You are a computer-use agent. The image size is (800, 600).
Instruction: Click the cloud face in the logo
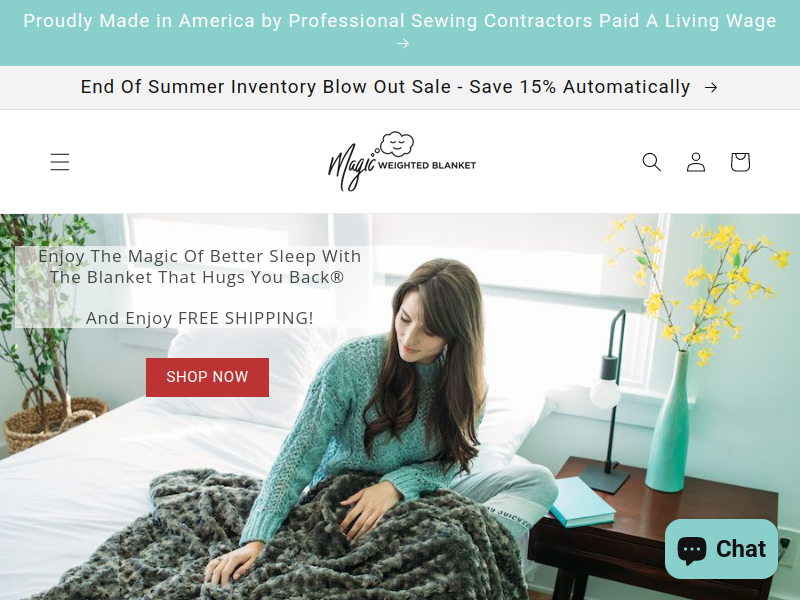(397, 144)
